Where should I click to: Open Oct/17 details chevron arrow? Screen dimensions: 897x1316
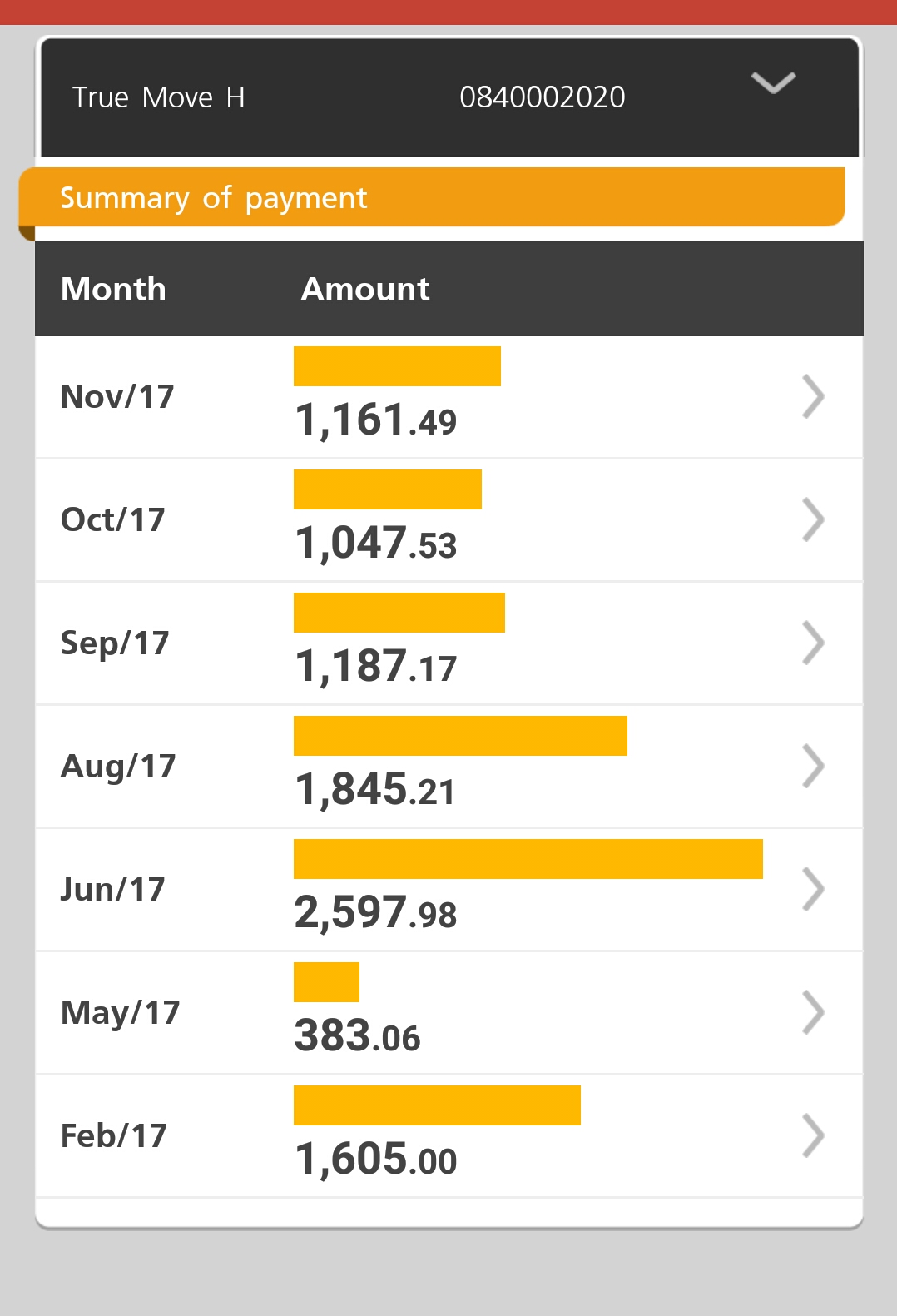tap(813, 519)
